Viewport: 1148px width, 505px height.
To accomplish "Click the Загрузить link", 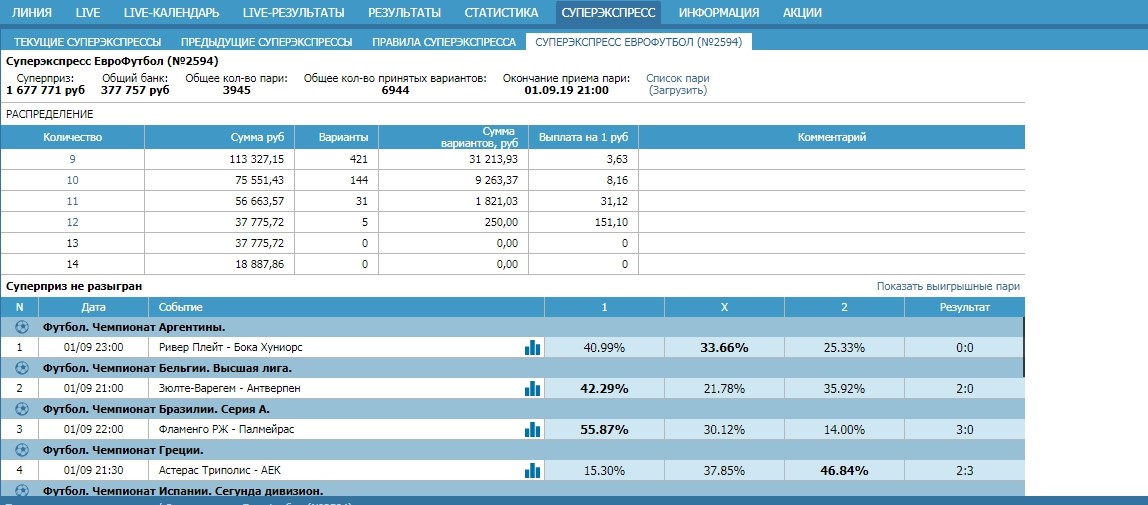I will 678,90.
